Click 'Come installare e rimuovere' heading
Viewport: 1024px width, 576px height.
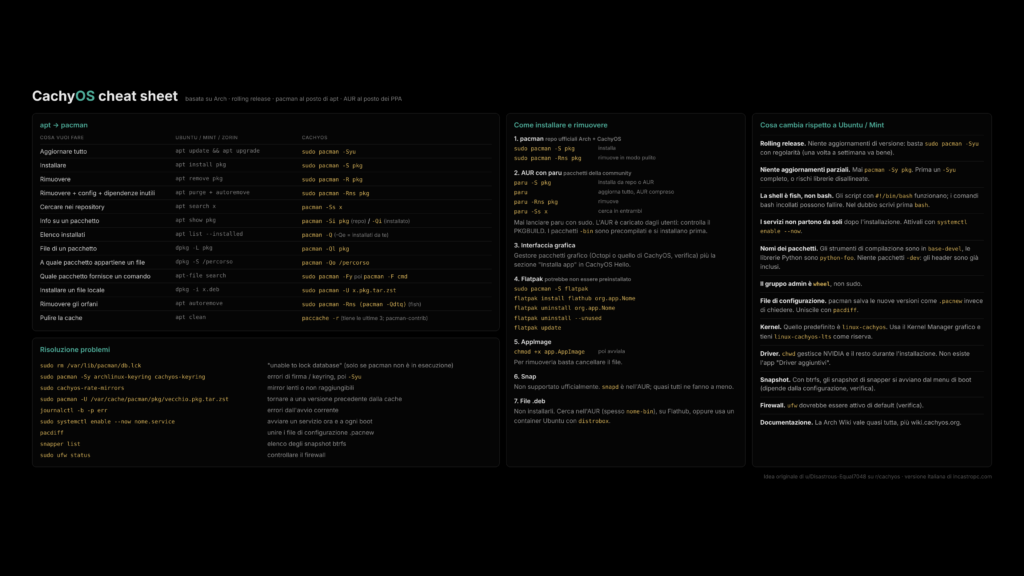(x=560, y=125)
